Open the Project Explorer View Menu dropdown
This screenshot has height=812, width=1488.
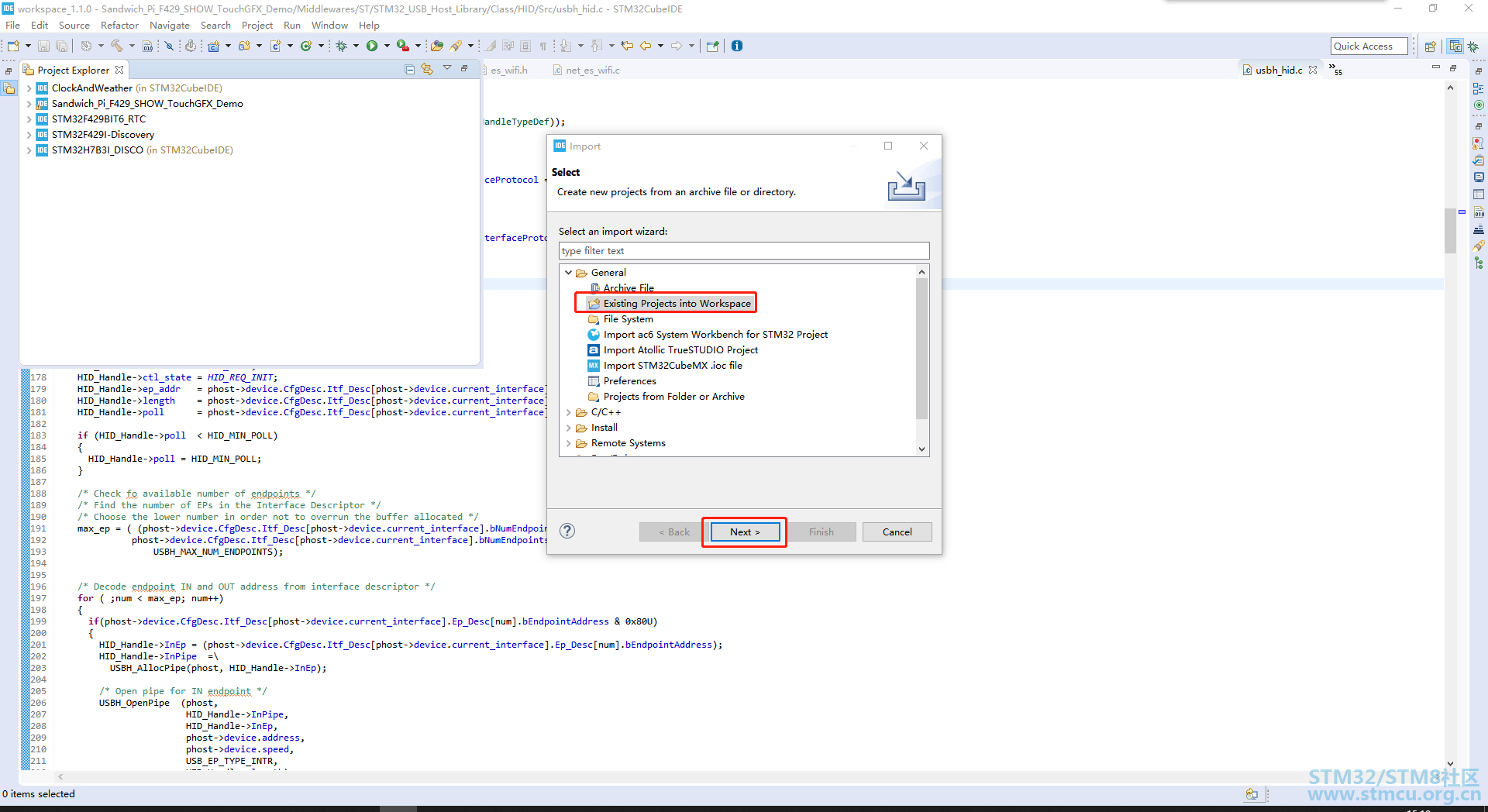pos(447,69)
